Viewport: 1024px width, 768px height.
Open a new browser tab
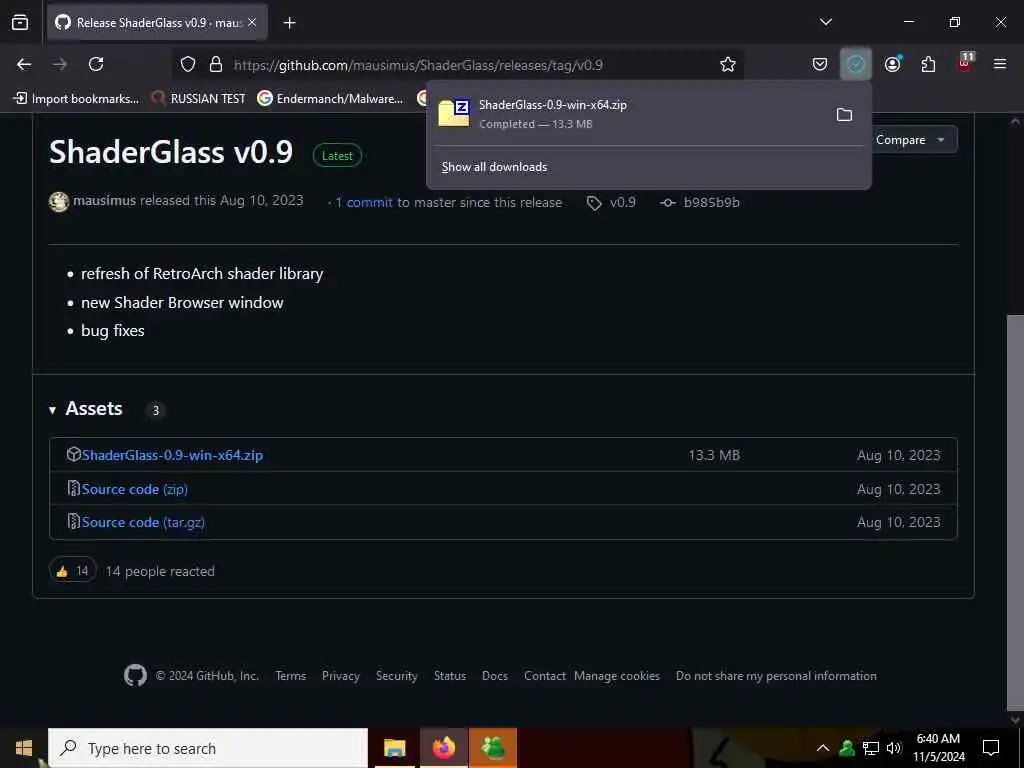click(x=289, y=23)
